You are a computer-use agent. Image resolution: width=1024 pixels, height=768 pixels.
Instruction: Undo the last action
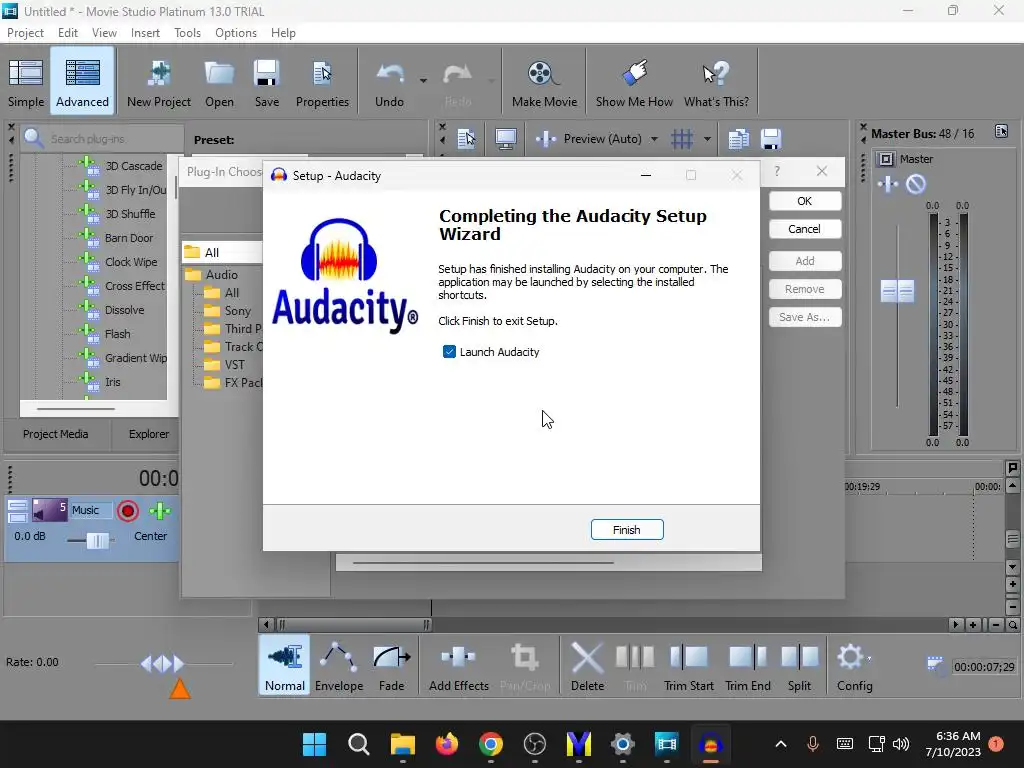pos(389,82)
